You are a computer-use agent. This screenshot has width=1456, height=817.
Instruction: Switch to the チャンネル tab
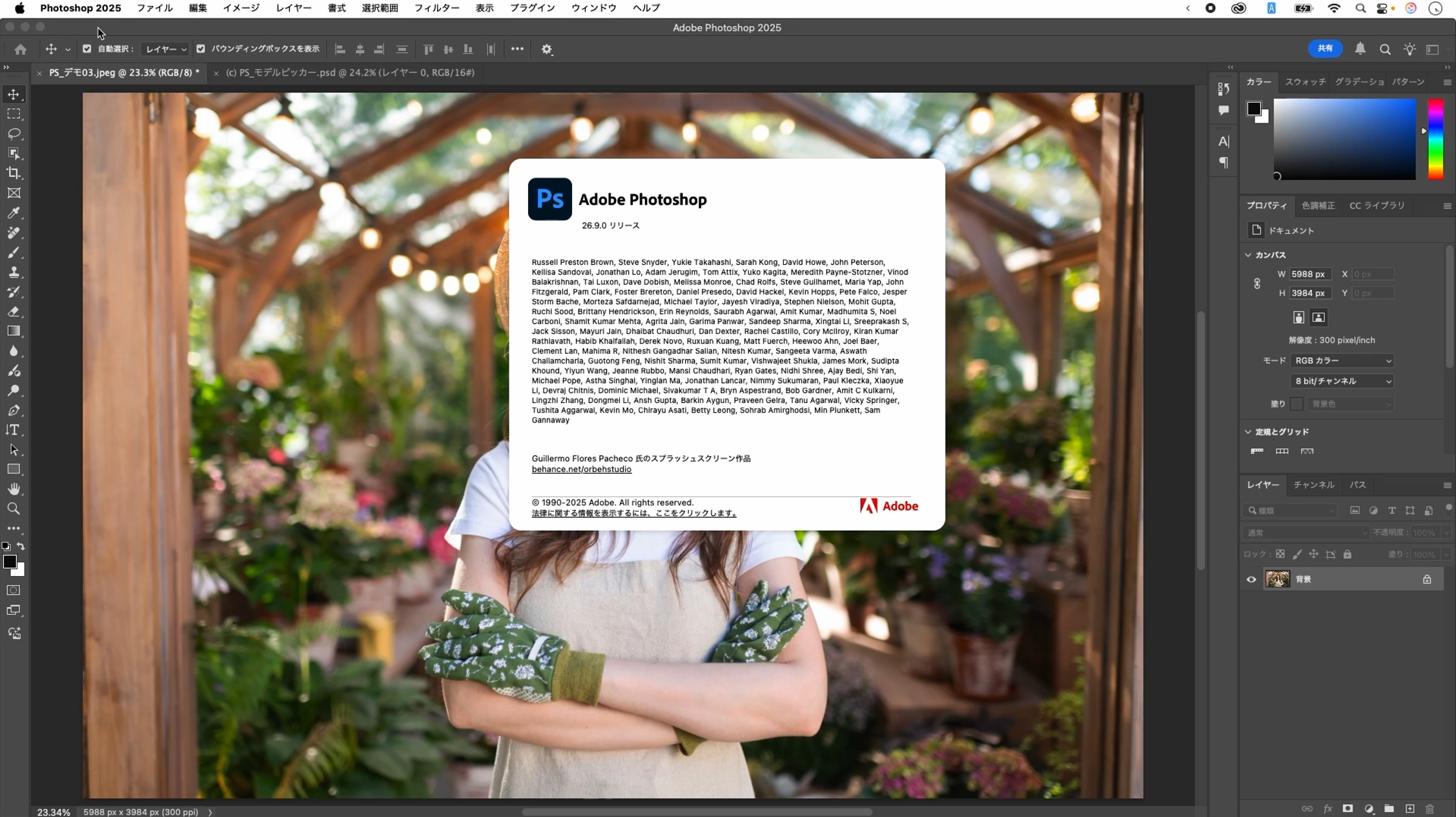(x=1313, y=485)
